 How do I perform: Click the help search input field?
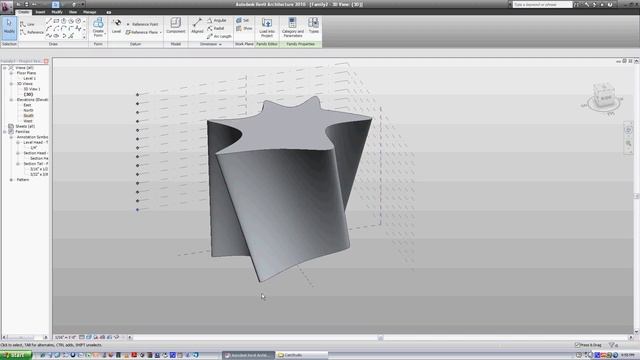click(x=542, y=4)
